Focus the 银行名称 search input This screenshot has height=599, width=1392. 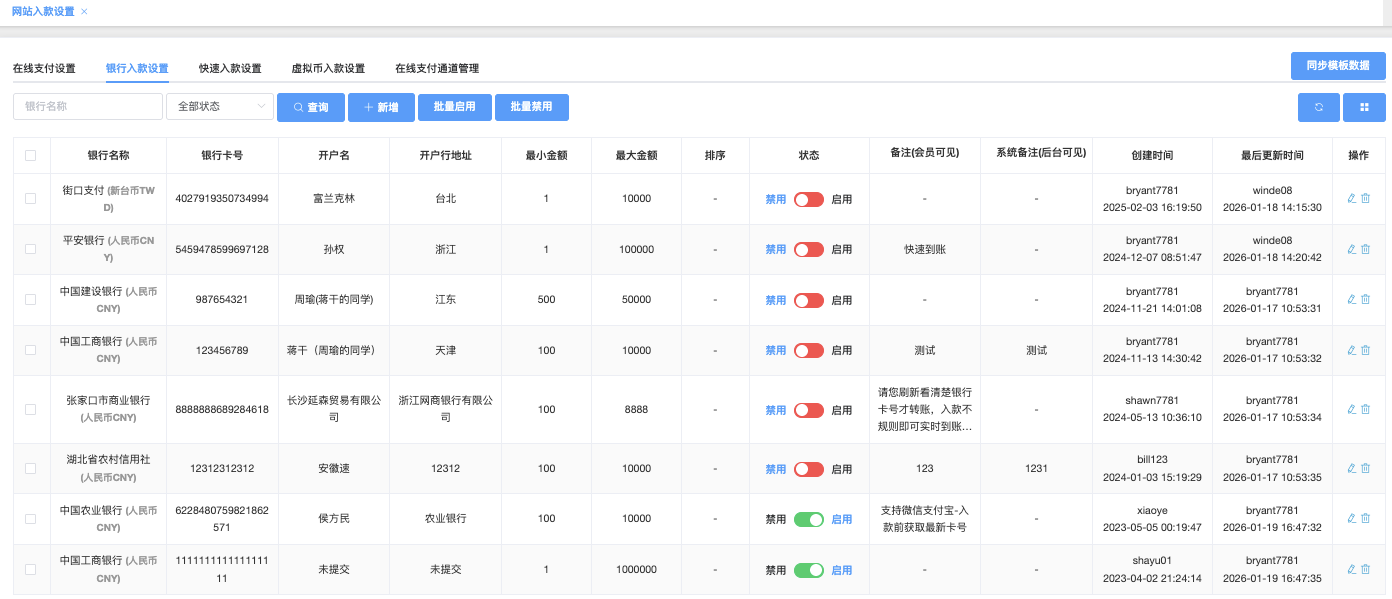(x=88, y=107)
